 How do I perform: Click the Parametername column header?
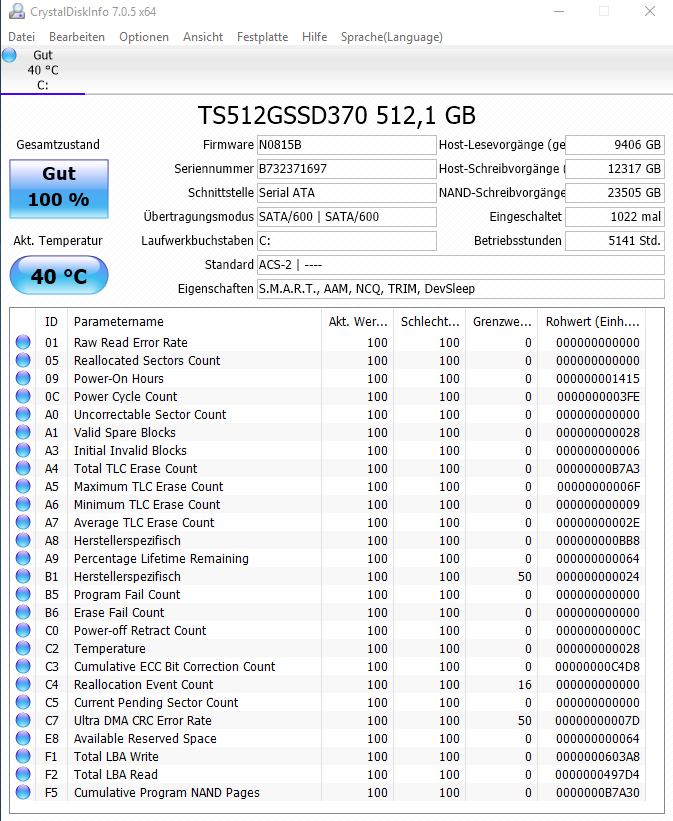click(194, 321)
